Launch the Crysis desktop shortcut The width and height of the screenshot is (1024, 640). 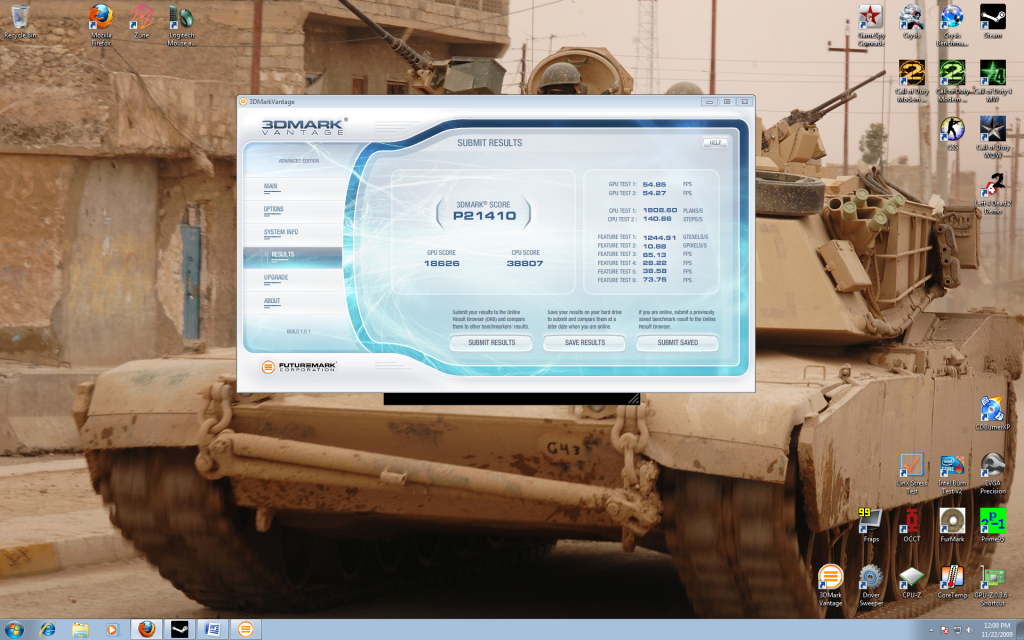tap(911, 22)
